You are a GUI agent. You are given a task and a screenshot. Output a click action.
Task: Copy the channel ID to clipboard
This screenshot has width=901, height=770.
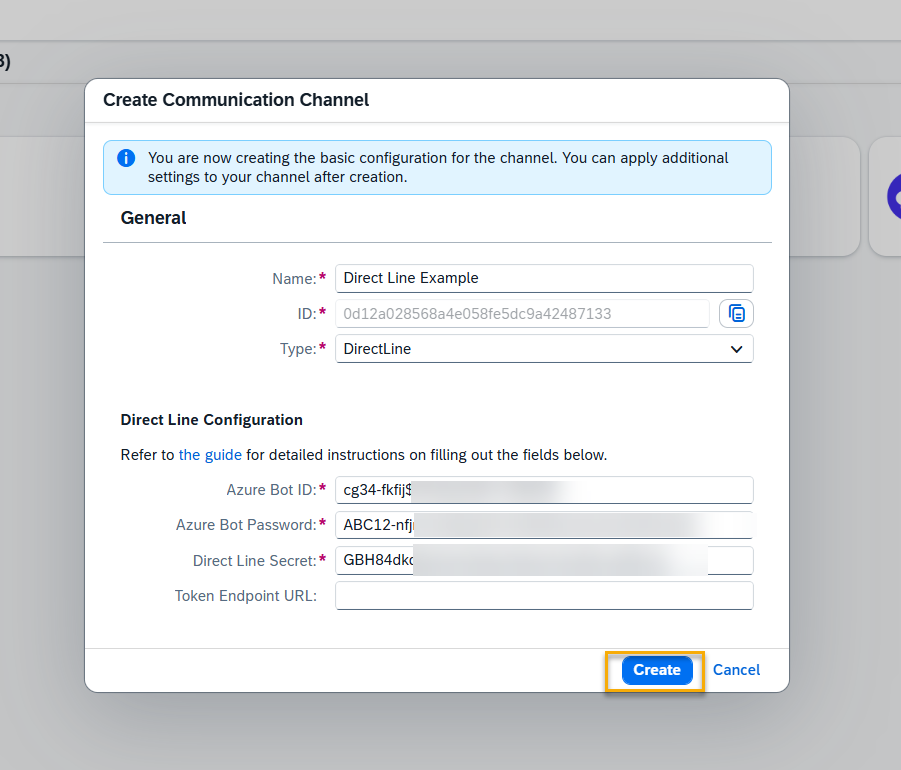click(736, 314)
